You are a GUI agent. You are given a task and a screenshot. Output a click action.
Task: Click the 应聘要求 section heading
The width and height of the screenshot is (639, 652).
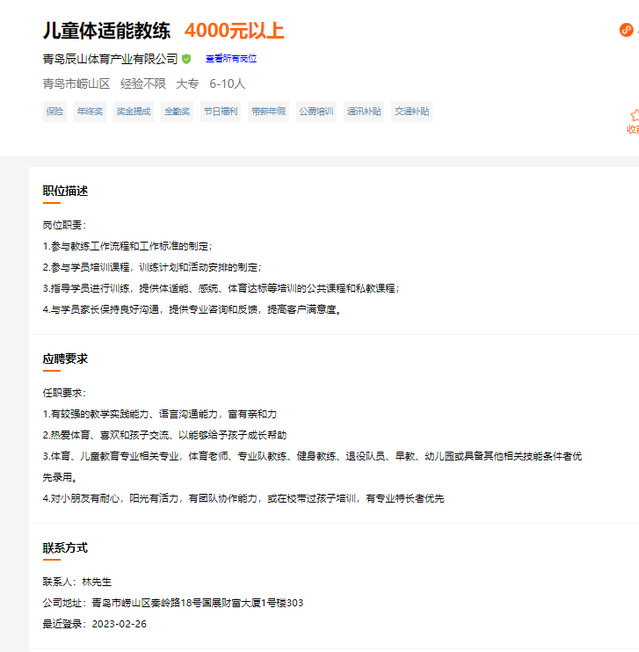click(x=65, y=358)
